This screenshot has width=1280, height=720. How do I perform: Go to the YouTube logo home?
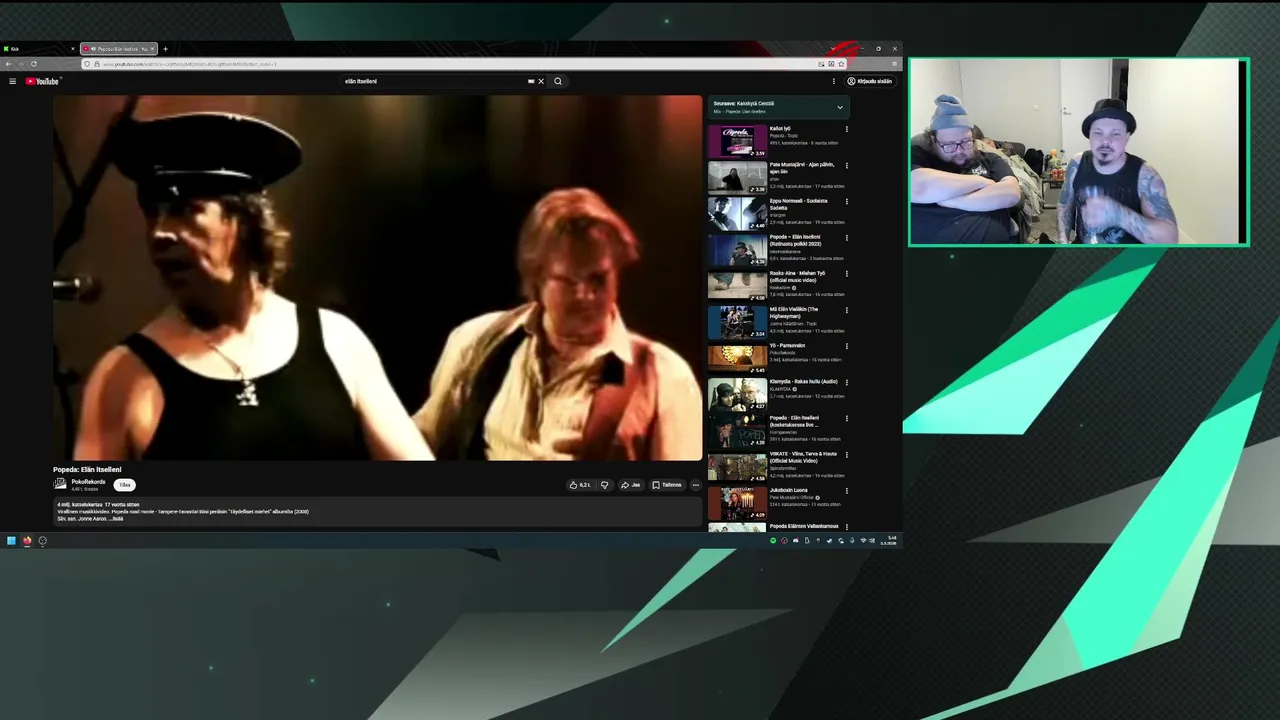[x=43, y=81]
